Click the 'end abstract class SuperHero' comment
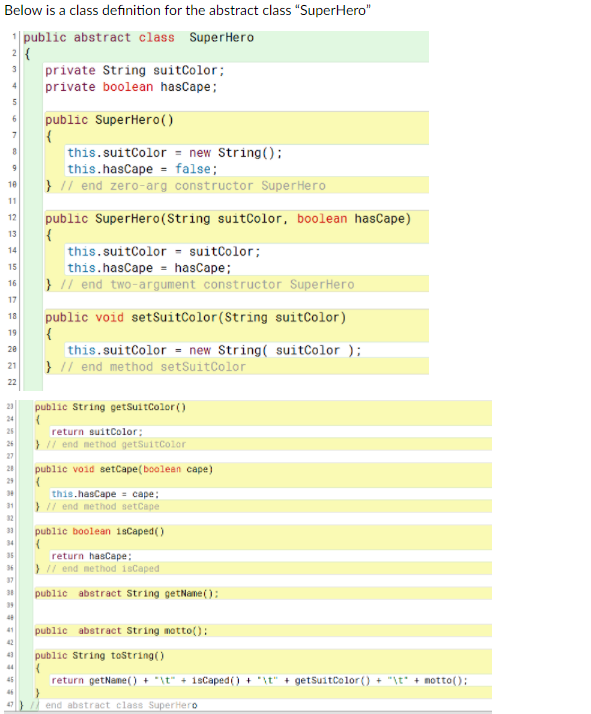This screenshot has width=591, height=714. pyautogui.click(x=114, y=705)
